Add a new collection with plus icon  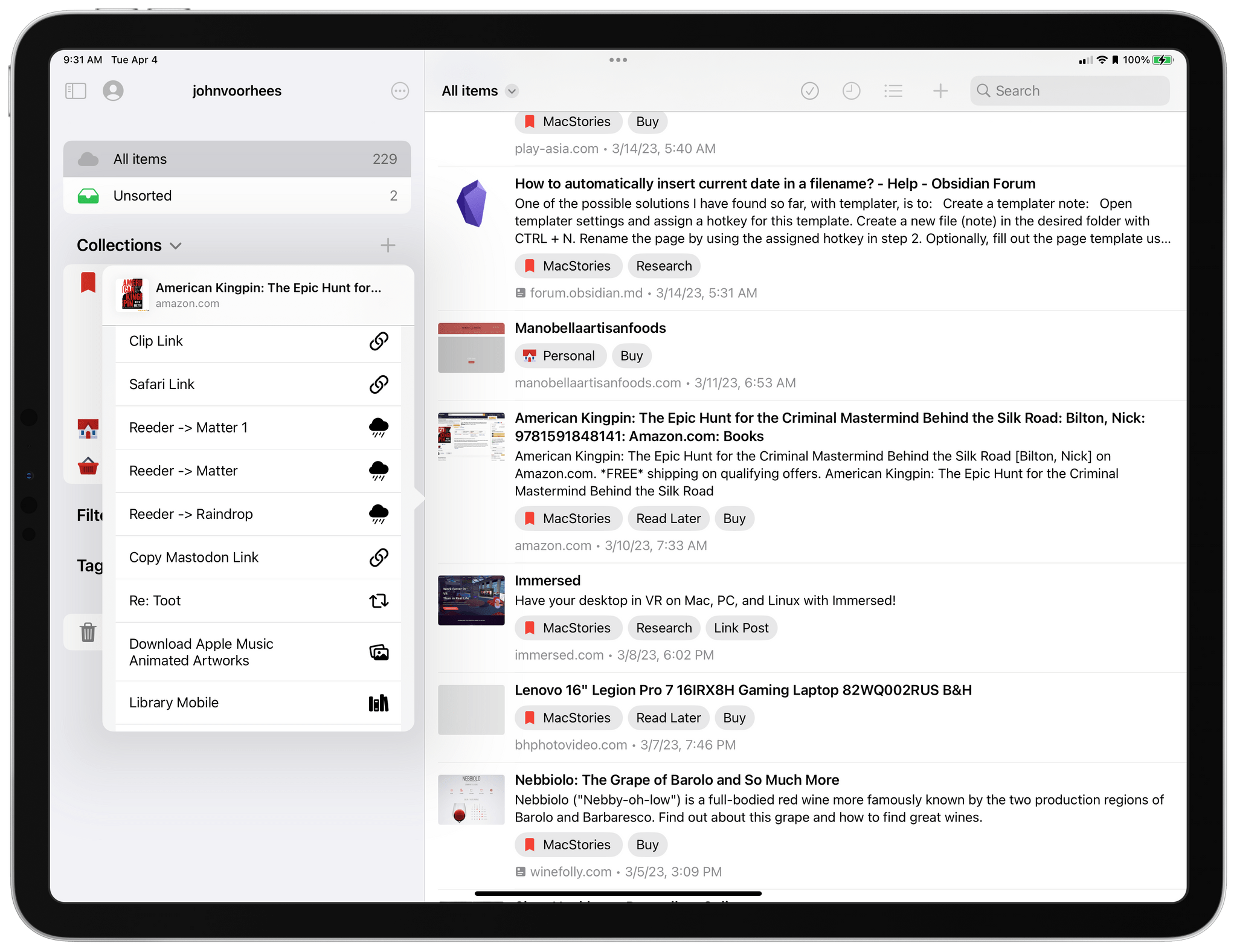(388, 245)
